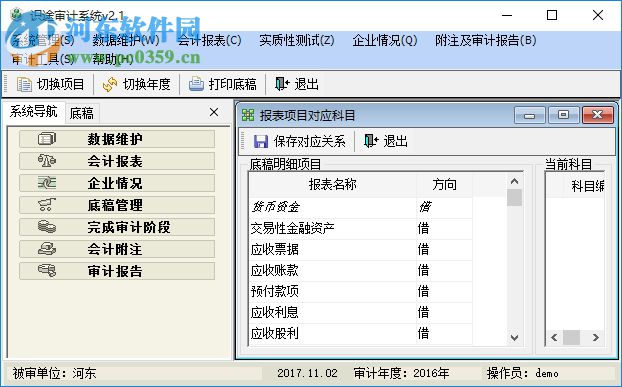Open the 附注及审计报告(B) menu
Screen dimensions: 622x387
(486, 40)
